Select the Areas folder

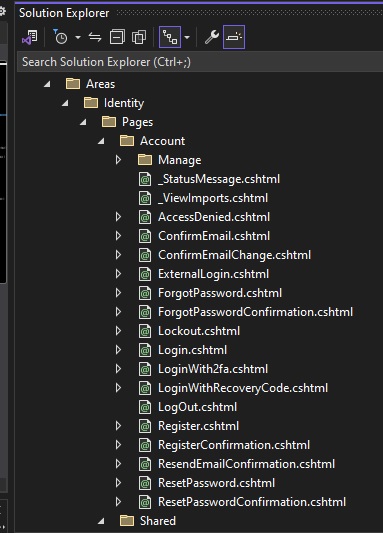100,84
